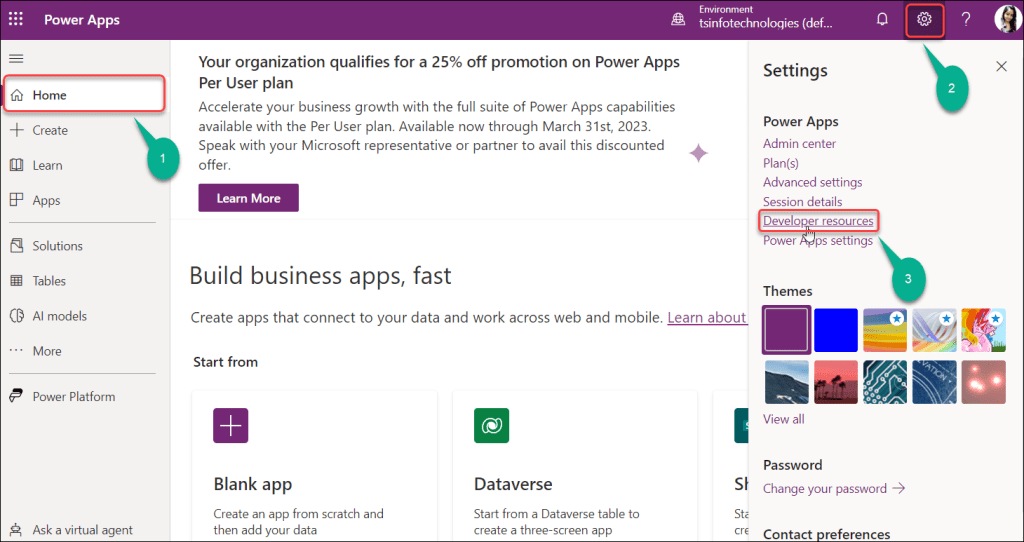Open the Developer resources link
Screen dimensions: 1024x542
click(x=818, y=221)
